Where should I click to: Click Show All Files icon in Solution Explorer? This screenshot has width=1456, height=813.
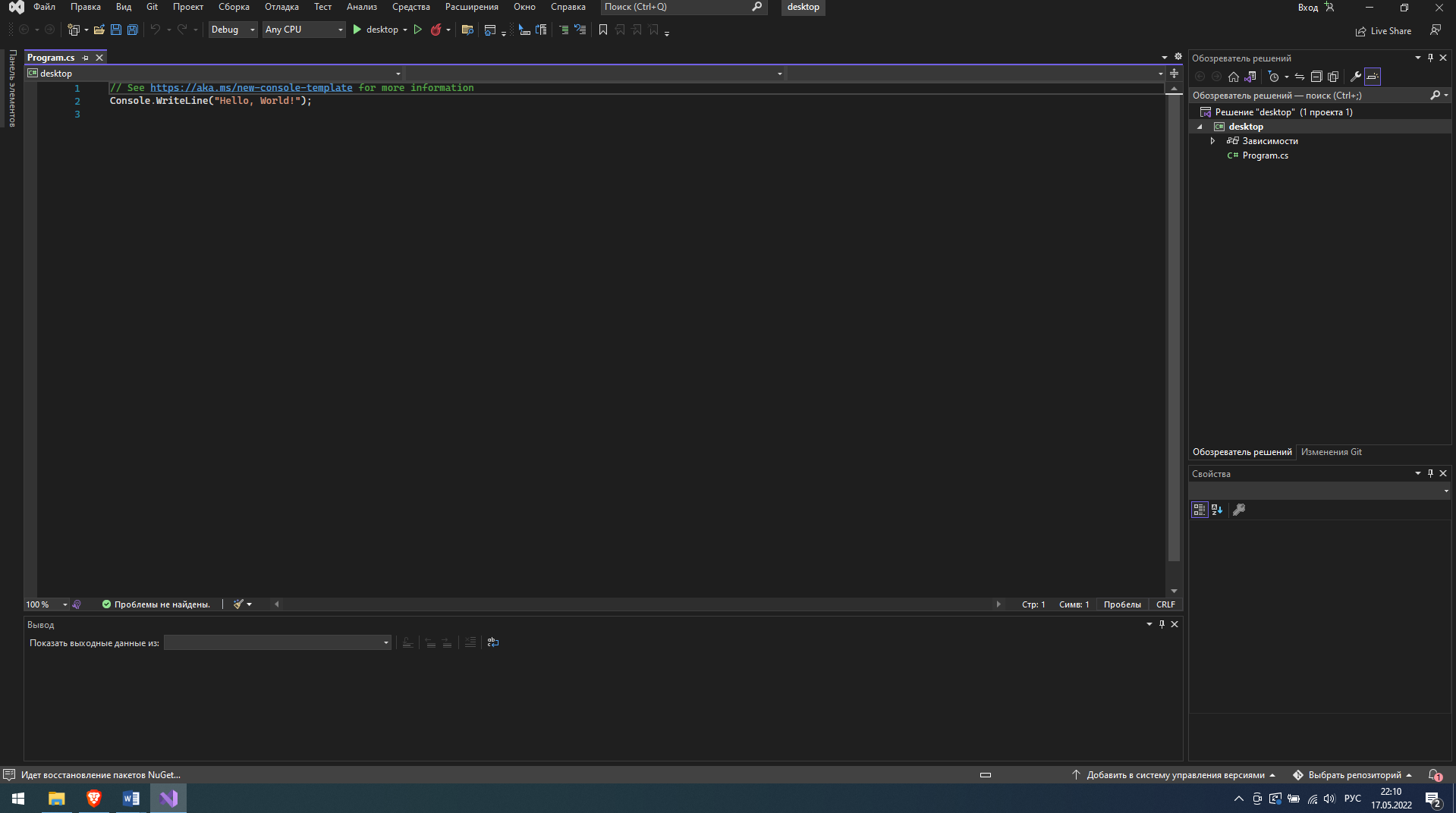(x=1333, y=77)
